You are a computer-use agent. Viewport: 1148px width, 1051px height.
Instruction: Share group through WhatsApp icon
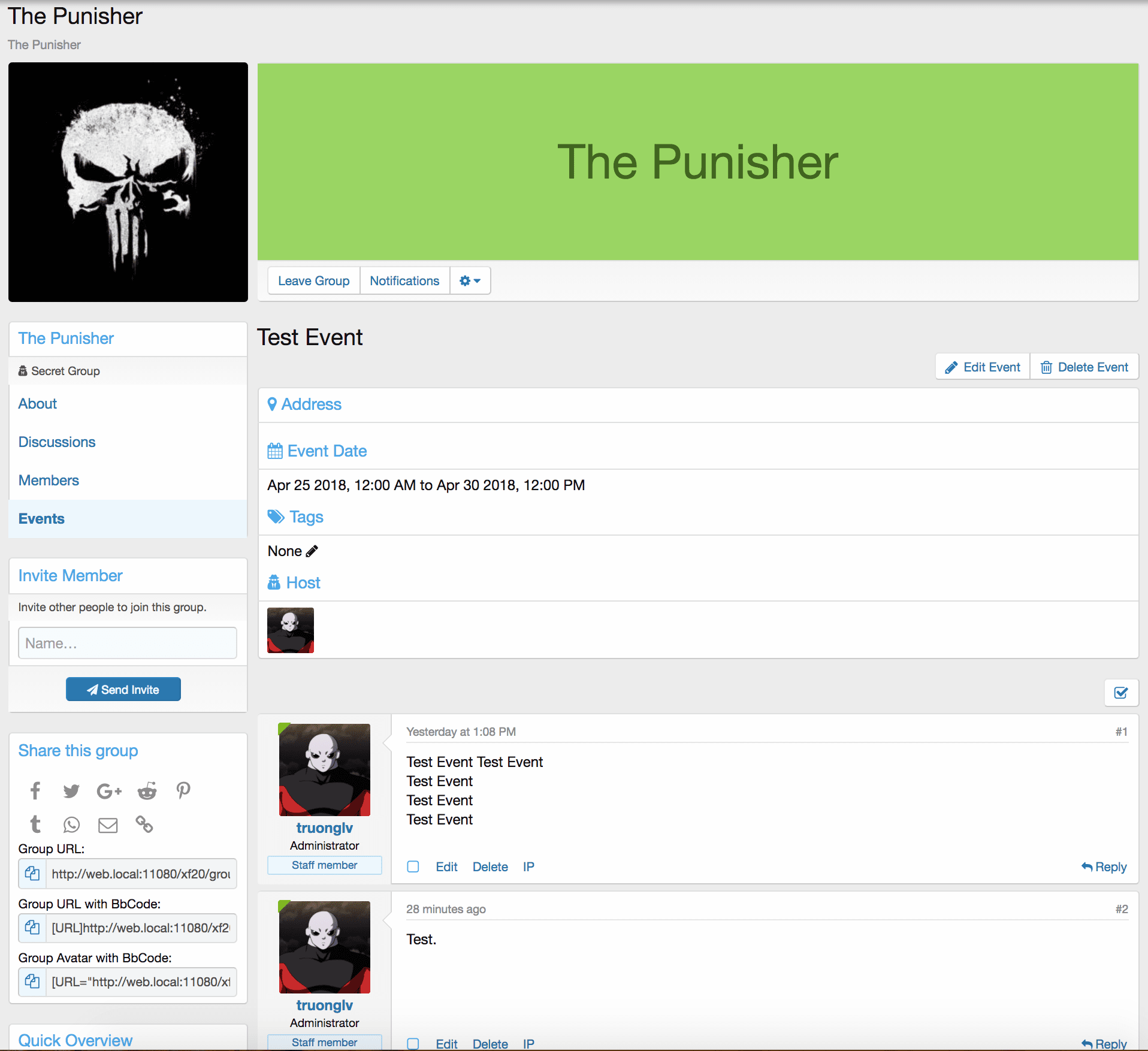pyautogui.click(x=71, y=825)
